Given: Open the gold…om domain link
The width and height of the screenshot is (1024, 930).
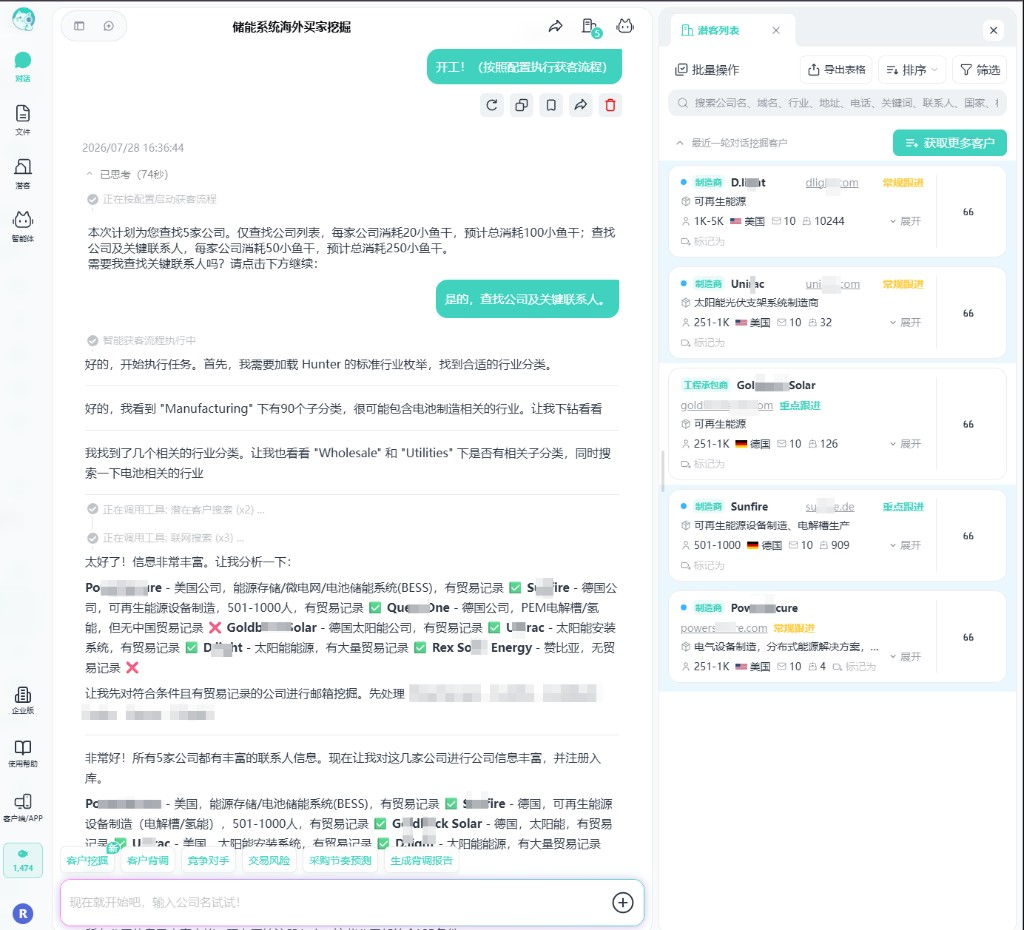Looking at the screenshot, I should (x=726, y=406).
